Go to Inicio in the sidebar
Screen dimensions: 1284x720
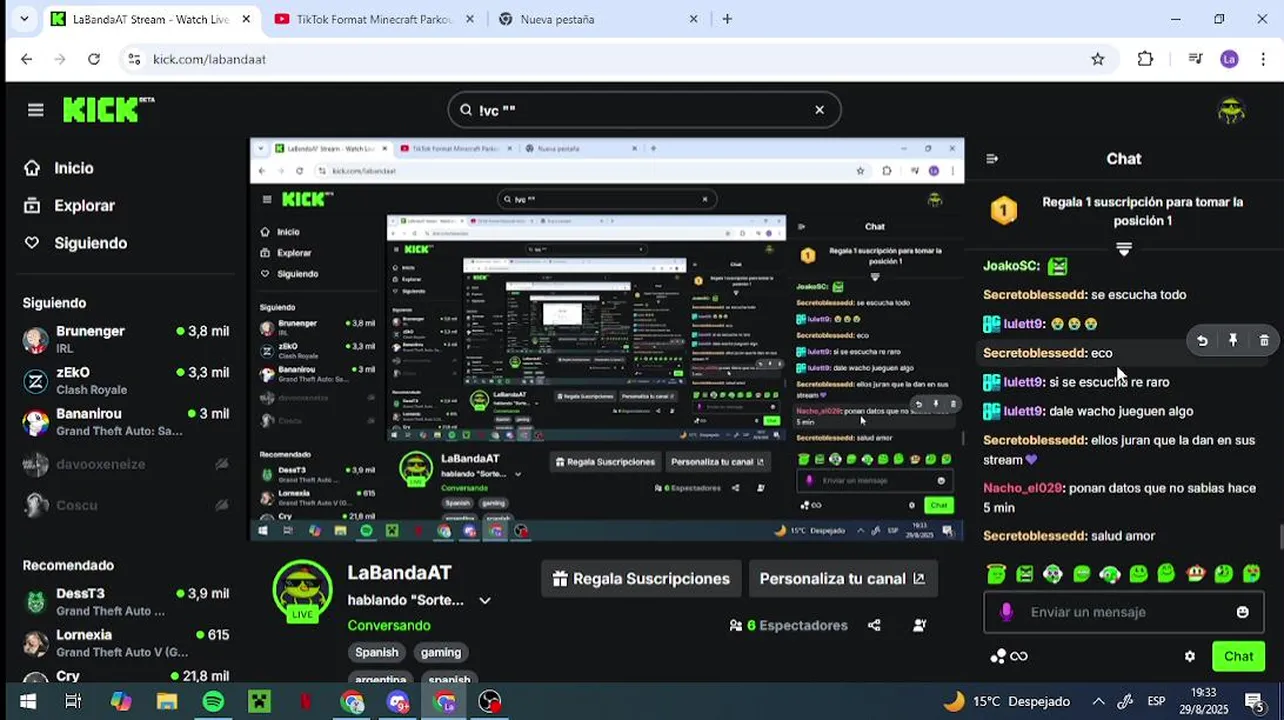pos(73,168)
